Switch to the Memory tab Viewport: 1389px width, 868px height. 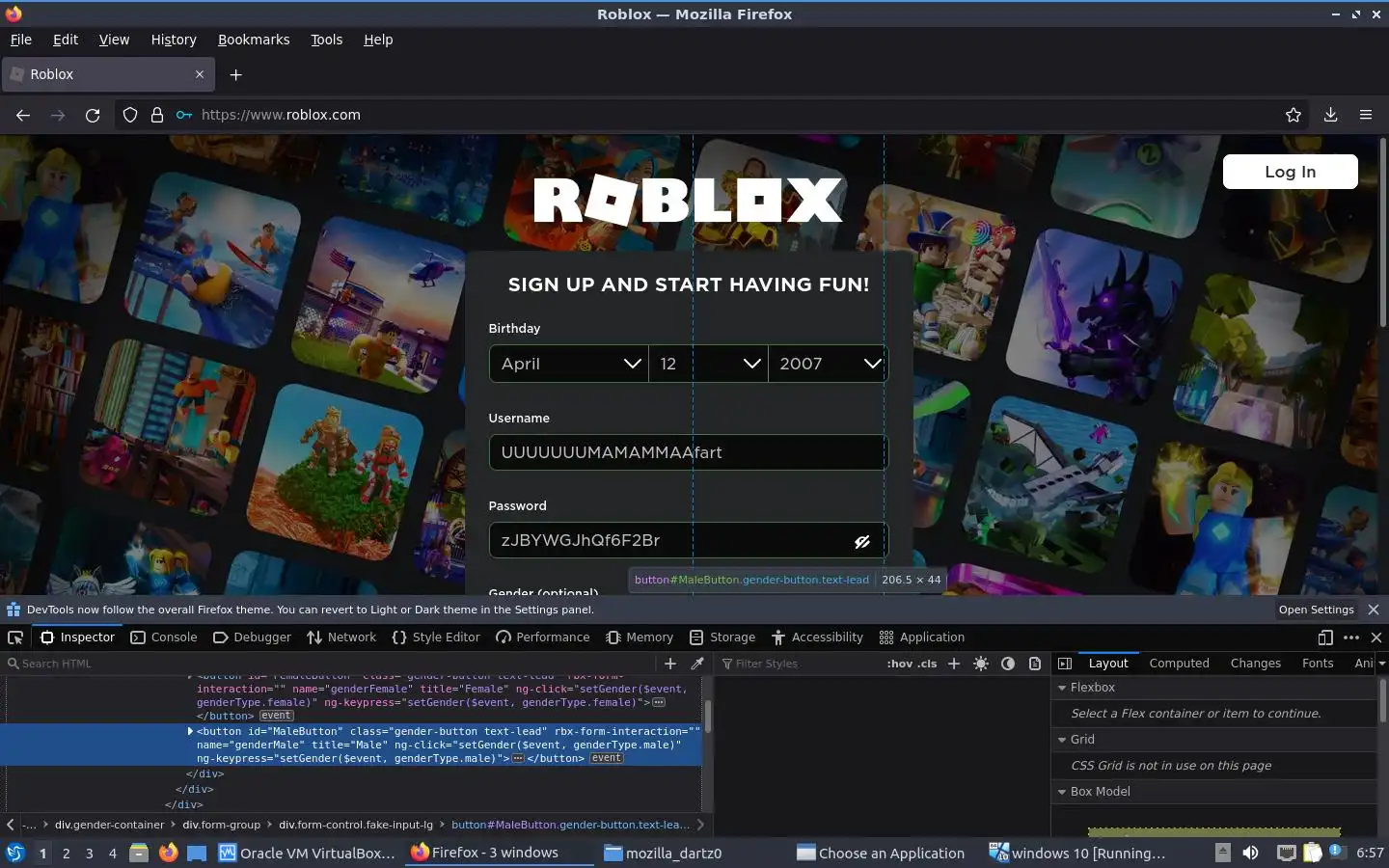tap(640, 637)
